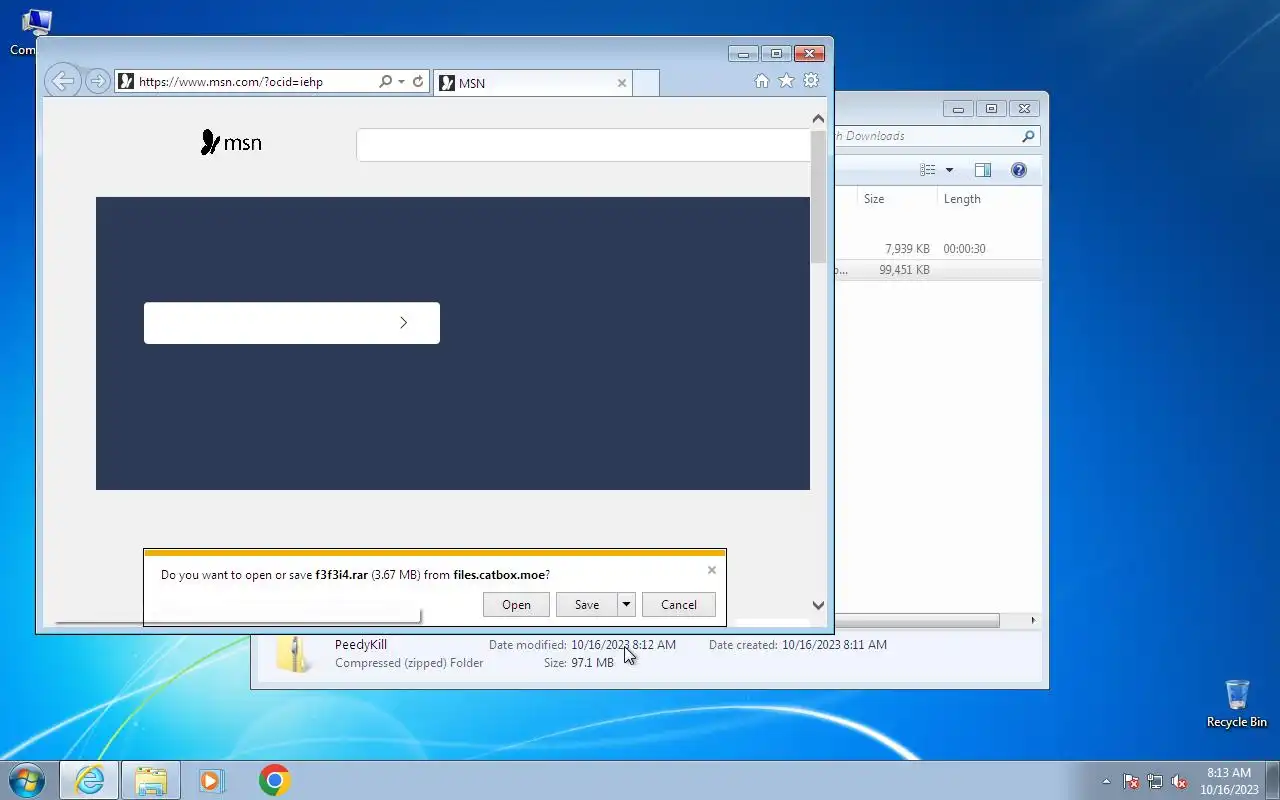This screenshot has height=800, width=1280.
Task: Refresh the MSN page
Action: point(418,82)
